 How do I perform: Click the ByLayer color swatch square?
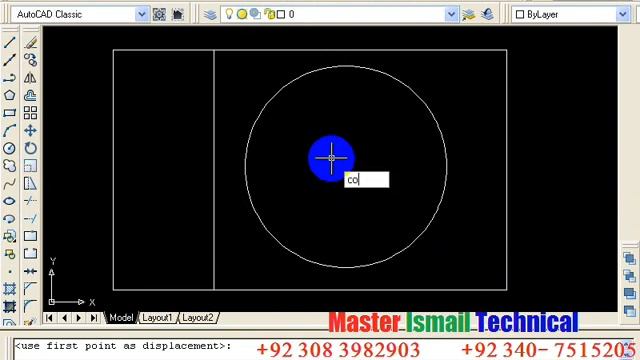coord(520,15)
